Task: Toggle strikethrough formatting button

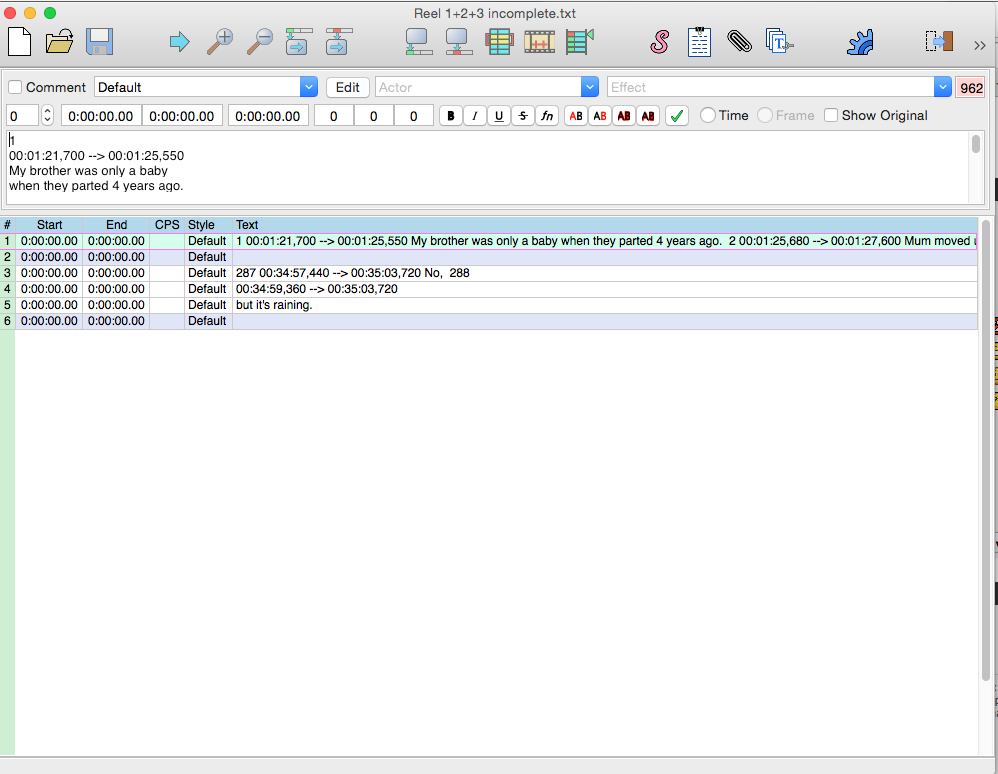Action: click(x=523, y=116)
